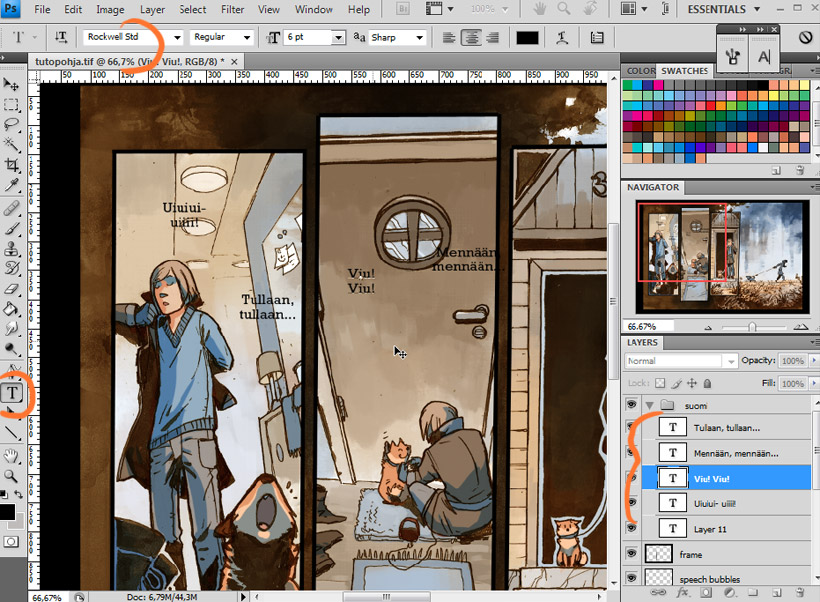This screenshot has width=820, height=602.
Task: Hide the suomi layer group
Action: [631, 405]
